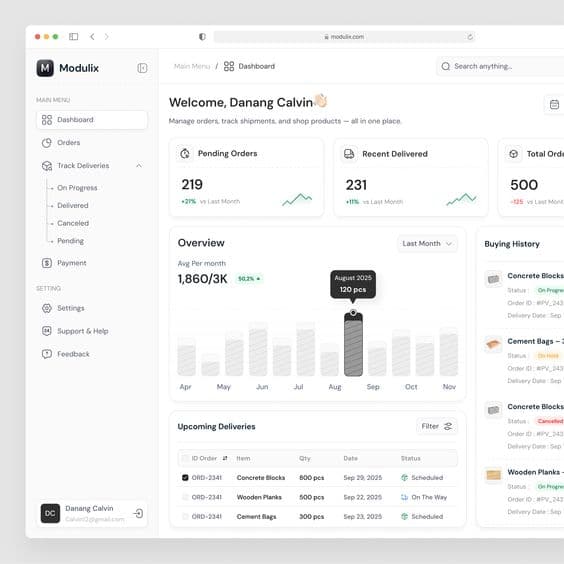Check the checkbox for Wooden Planks order
The image size is (564, 564).
click(185, 497)
